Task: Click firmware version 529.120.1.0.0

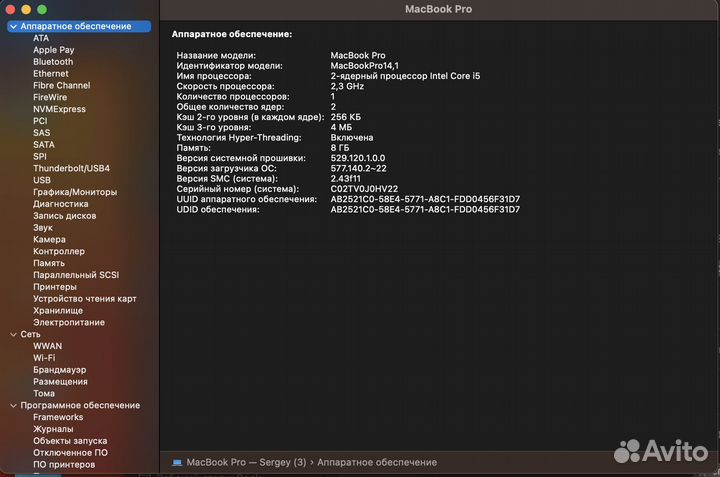Action: point(358,158)
